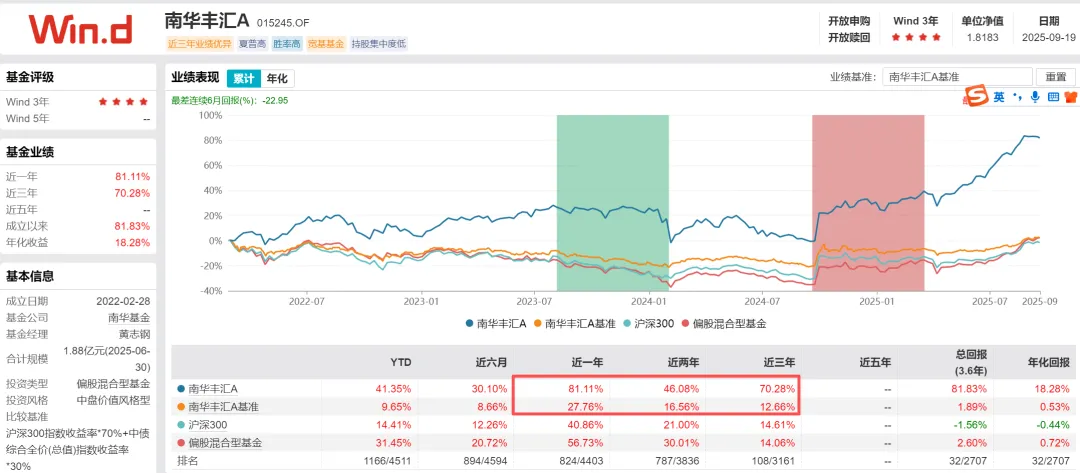
Task: Click the 排名 YTD cell 1166/4511
Action: click(x=388, y=461)
